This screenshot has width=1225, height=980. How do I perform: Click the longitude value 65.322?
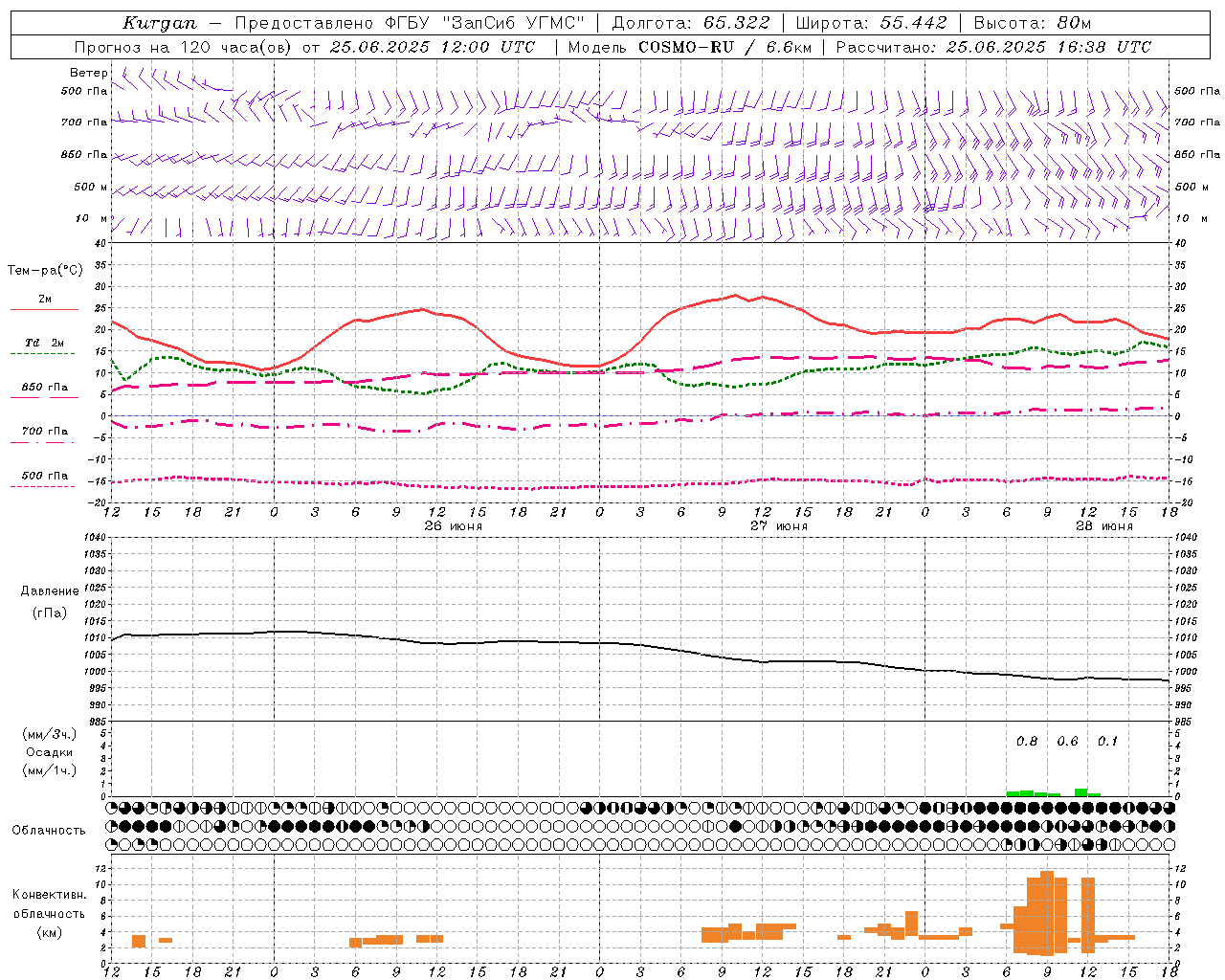736,23
